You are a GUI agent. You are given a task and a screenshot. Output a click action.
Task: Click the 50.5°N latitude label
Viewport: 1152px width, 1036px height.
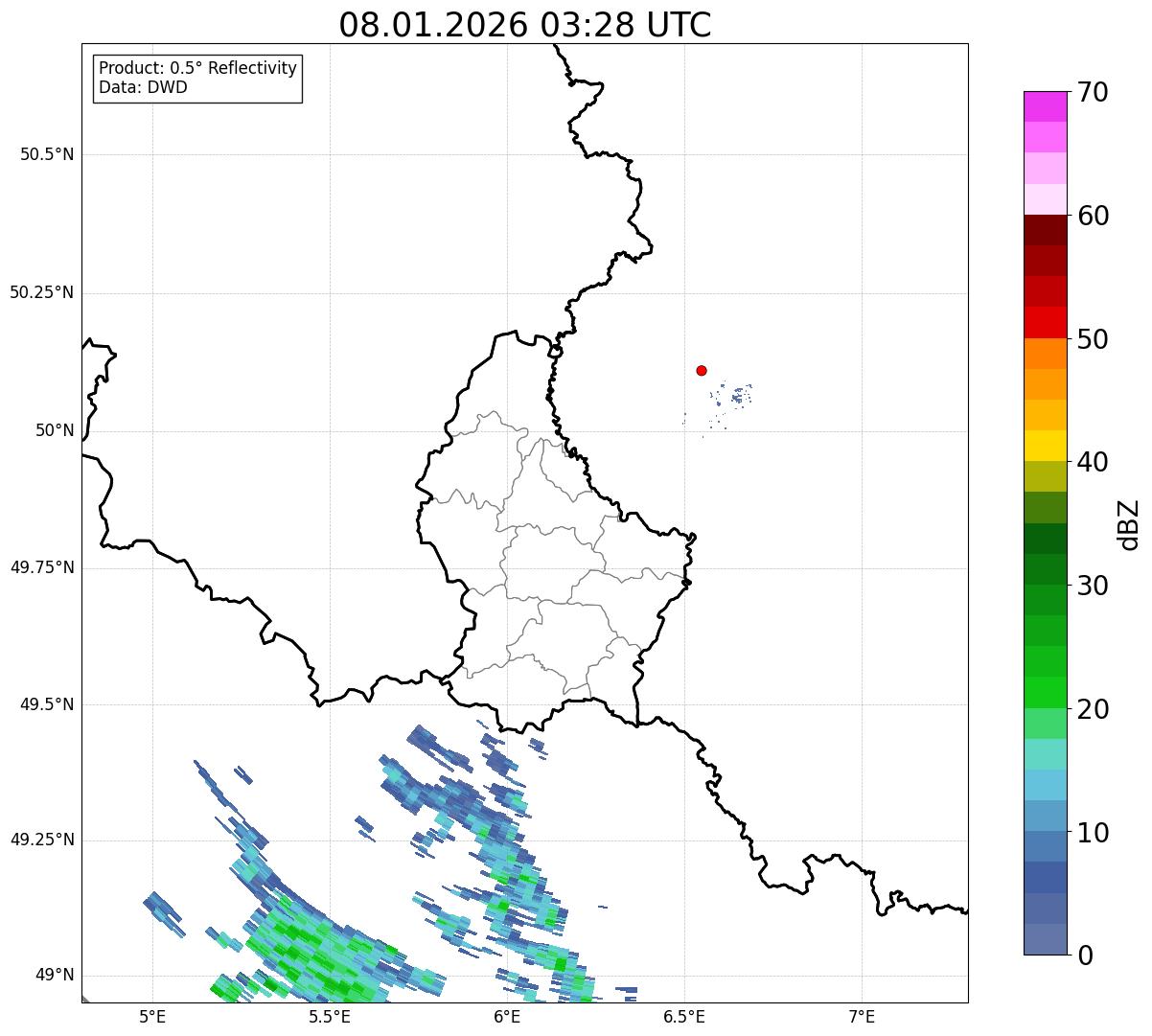coord(47,154)
